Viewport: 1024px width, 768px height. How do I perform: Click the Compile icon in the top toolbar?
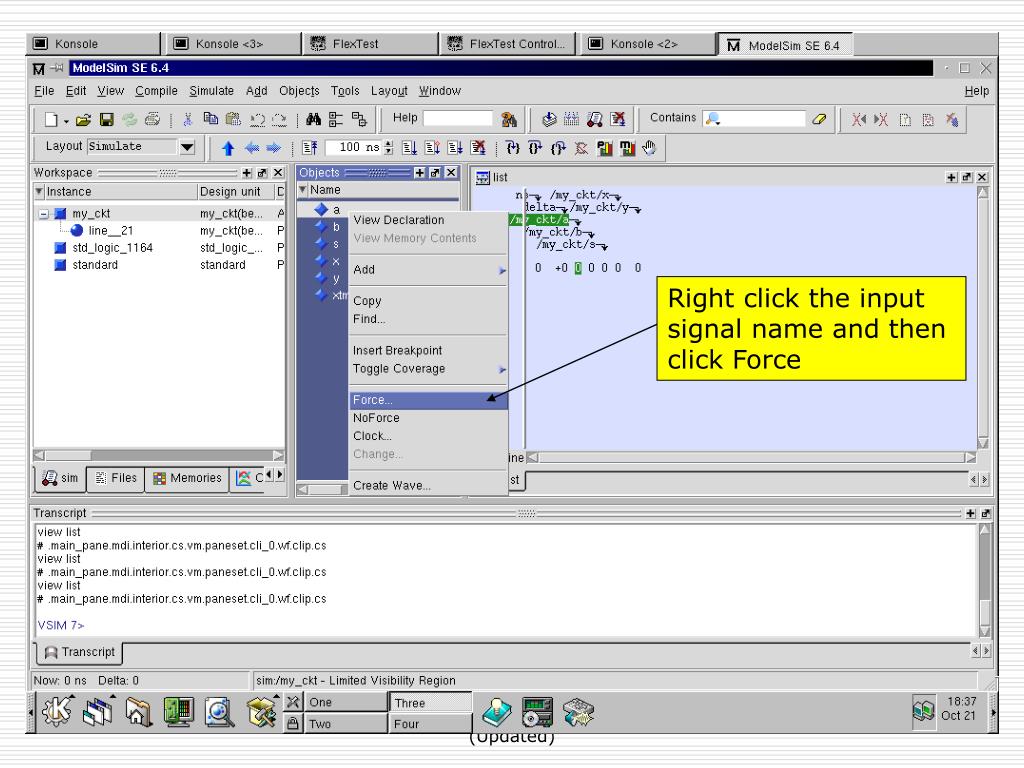[x=549, y=120]
